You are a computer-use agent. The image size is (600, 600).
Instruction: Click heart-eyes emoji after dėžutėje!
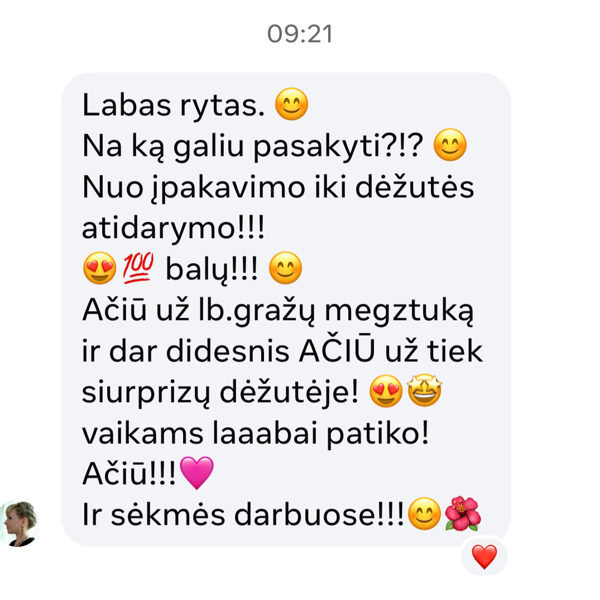click(386, 391)
